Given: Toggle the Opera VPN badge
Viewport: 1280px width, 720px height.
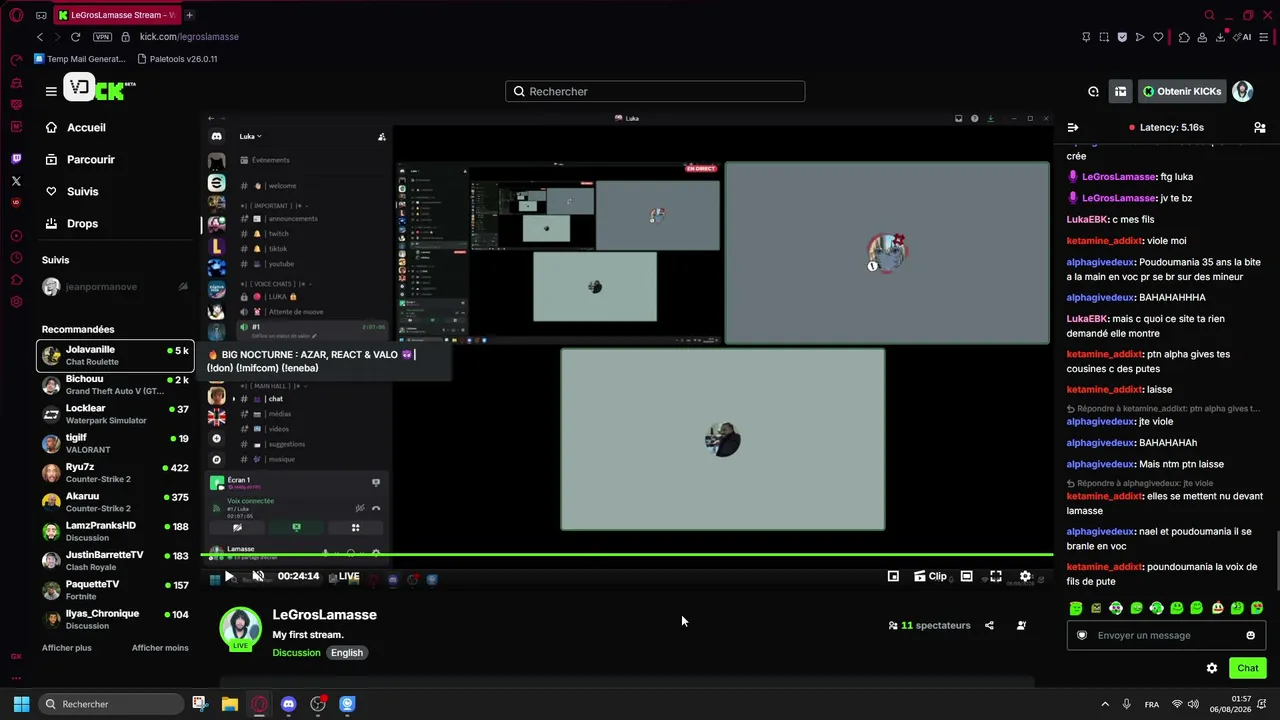Looking at the screenshot, I should click(102, 37).
